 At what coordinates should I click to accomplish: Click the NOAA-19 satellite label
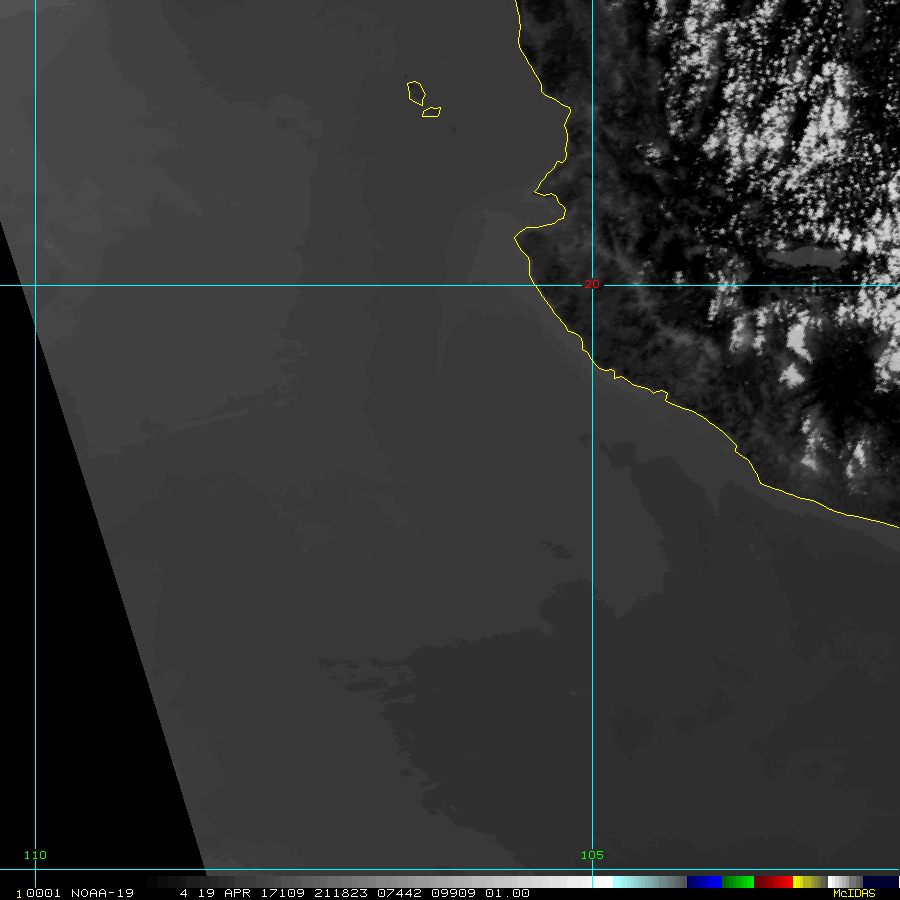105,893
